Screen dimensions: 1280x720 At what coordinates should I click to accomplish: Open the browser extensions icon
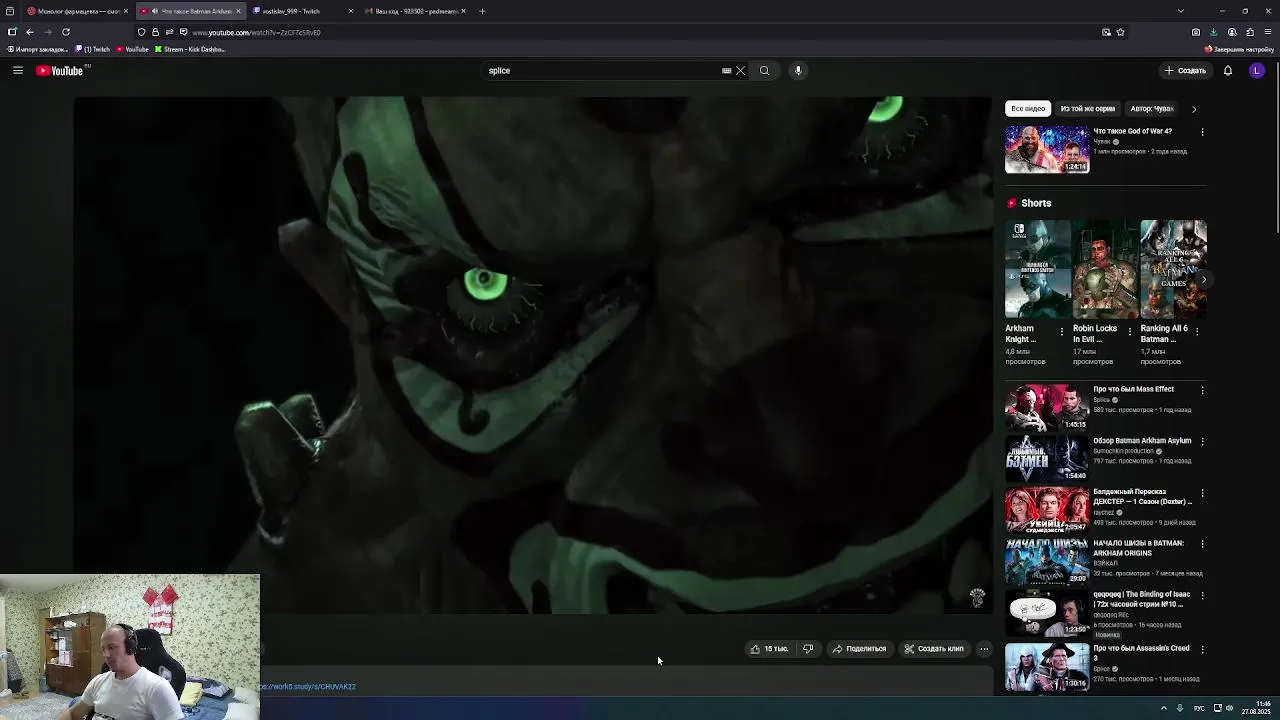click(x=1250, y=32)
